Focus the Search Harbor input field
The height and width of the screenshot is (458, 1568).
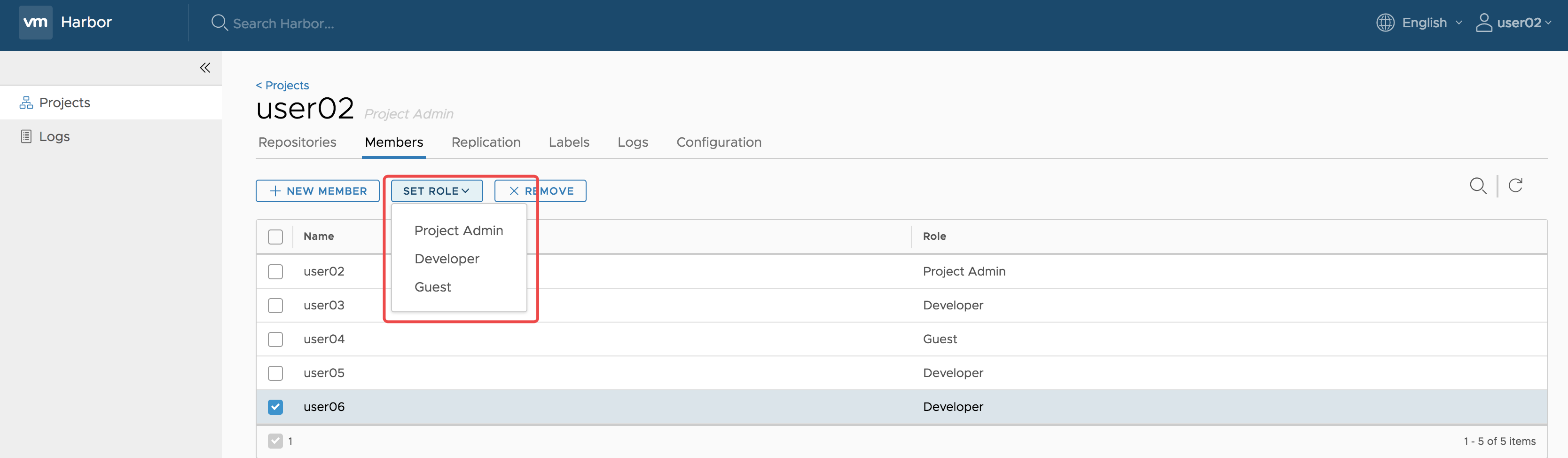(283, 23)
